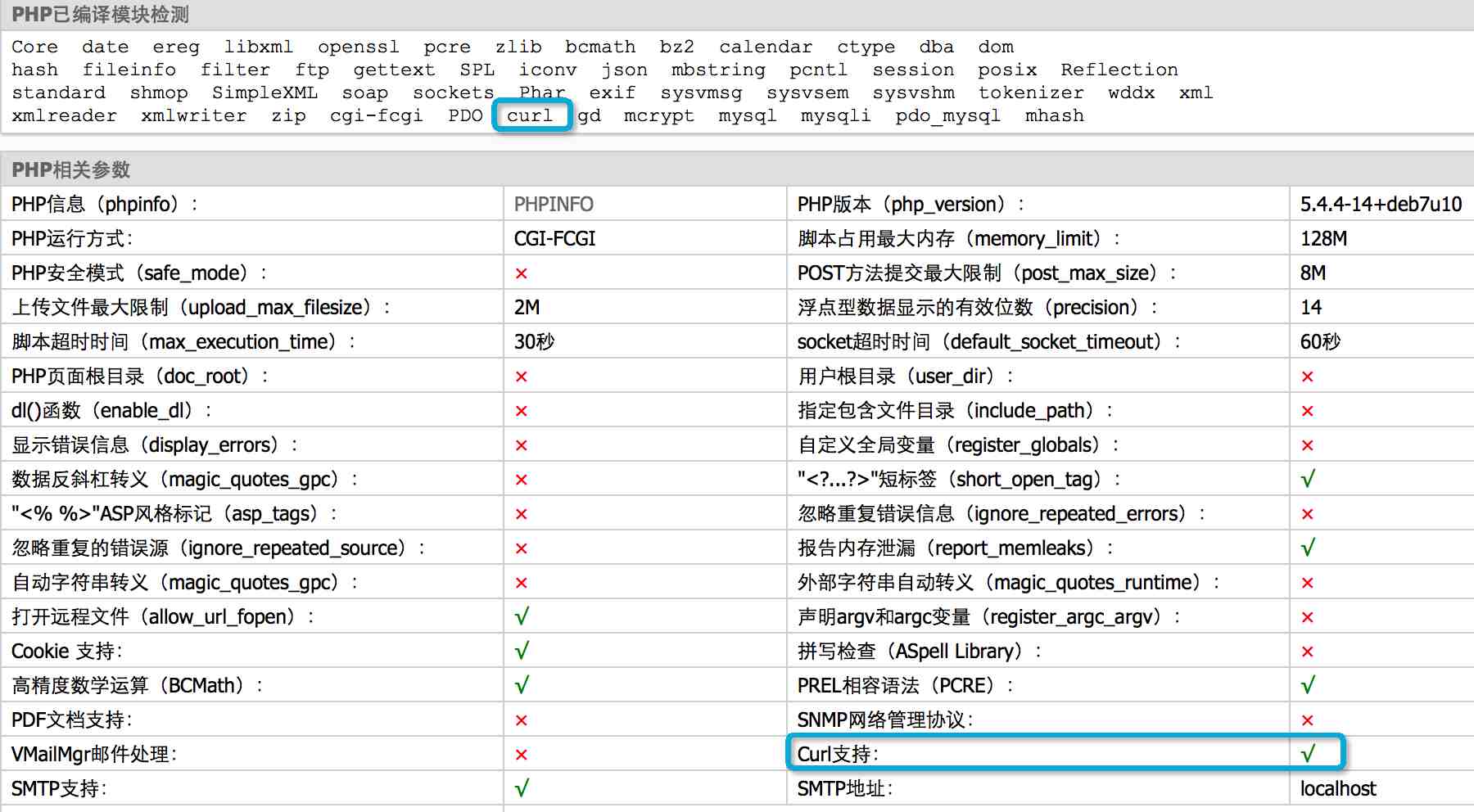Click the red cross for PDF文档支持
The image size is (1474, 812).
[522, 719]
